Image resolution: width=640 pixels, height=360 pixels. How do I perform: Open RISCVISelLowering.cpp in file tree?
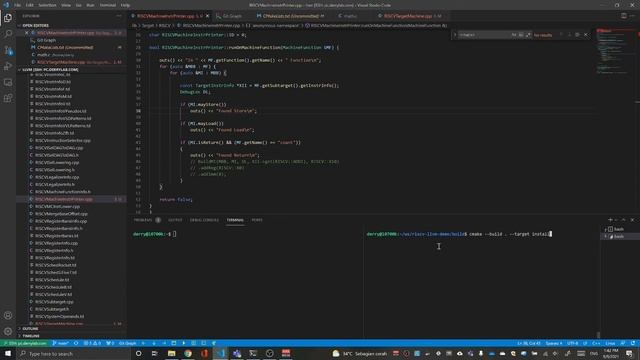pos(57,162)
